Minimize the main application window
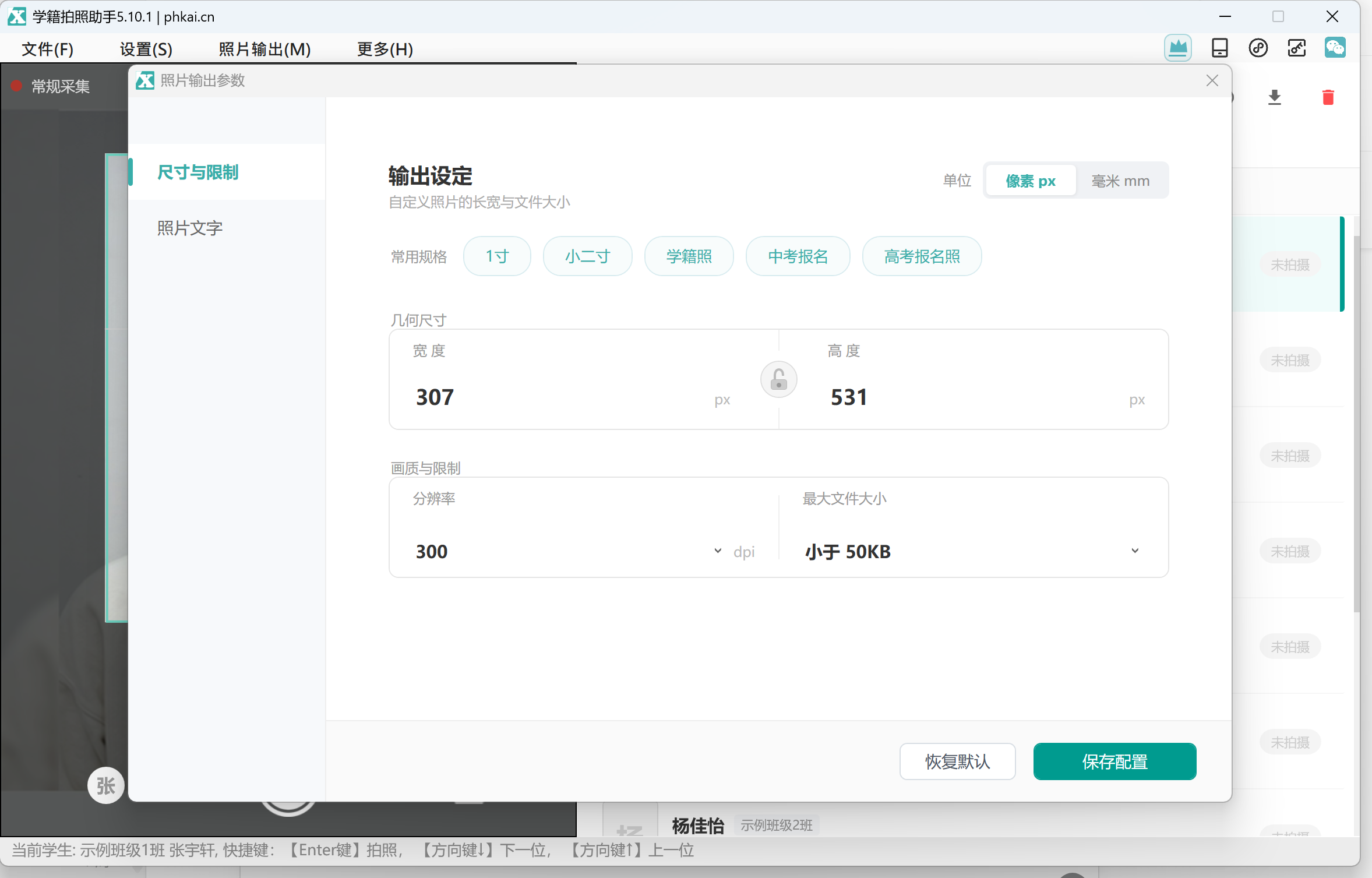 click(1225, 16)
